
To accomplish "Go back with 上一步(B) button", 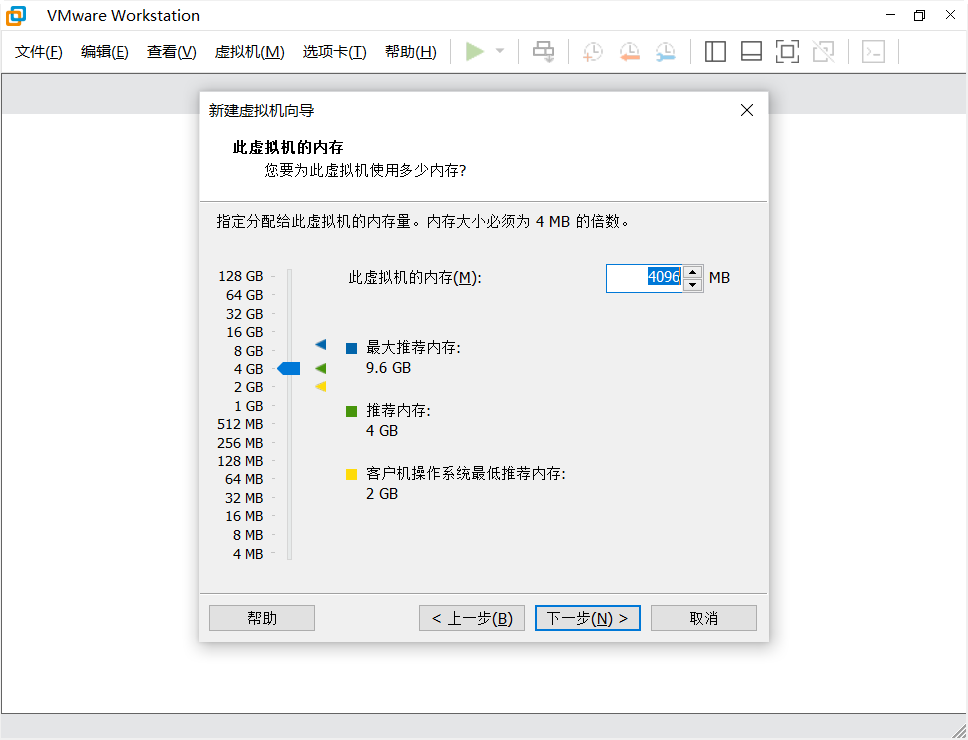I will click(472, 618).
